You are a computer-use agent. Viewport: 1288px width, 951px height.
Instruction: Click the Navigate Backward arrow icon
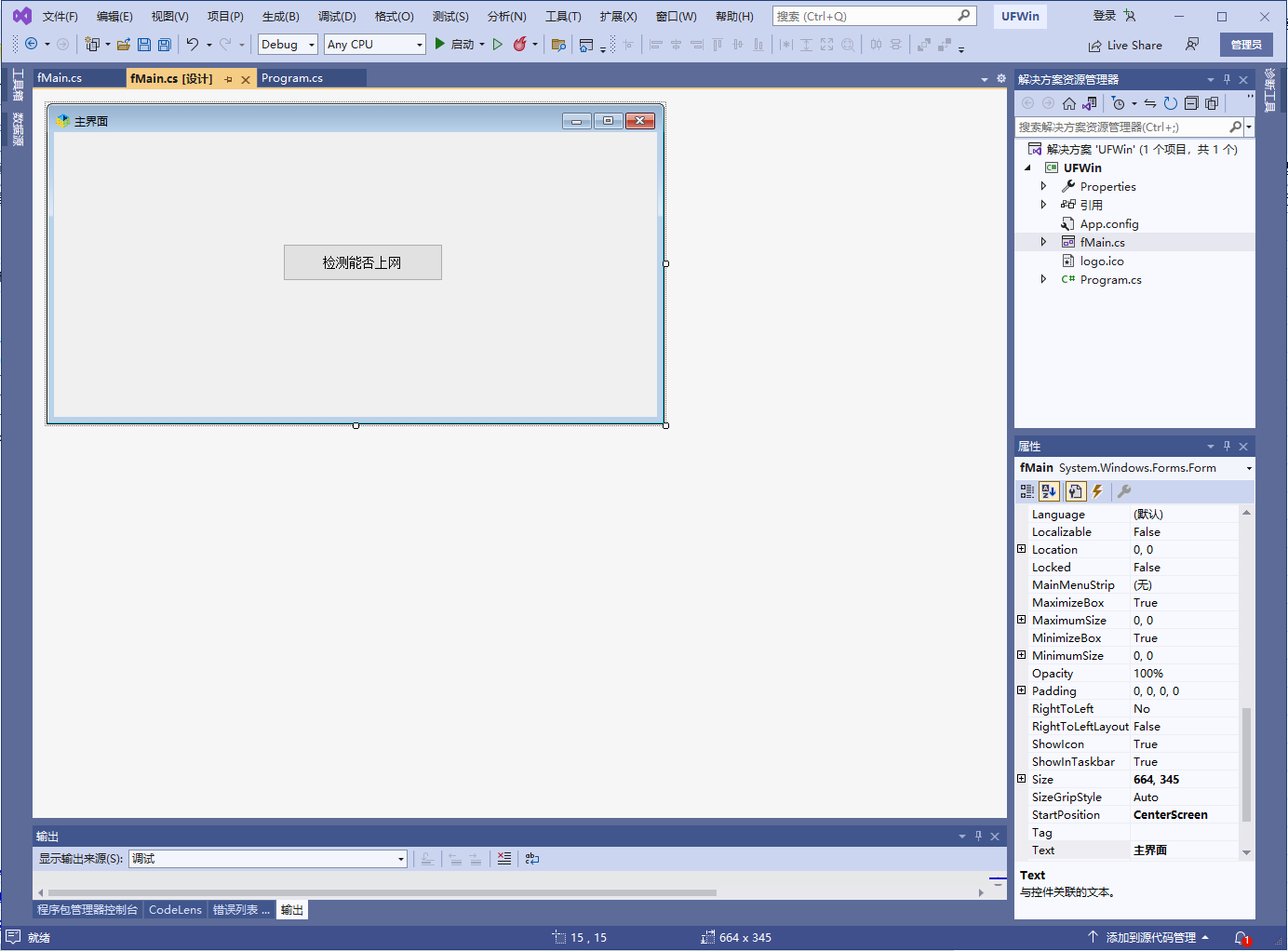point(32,44)
